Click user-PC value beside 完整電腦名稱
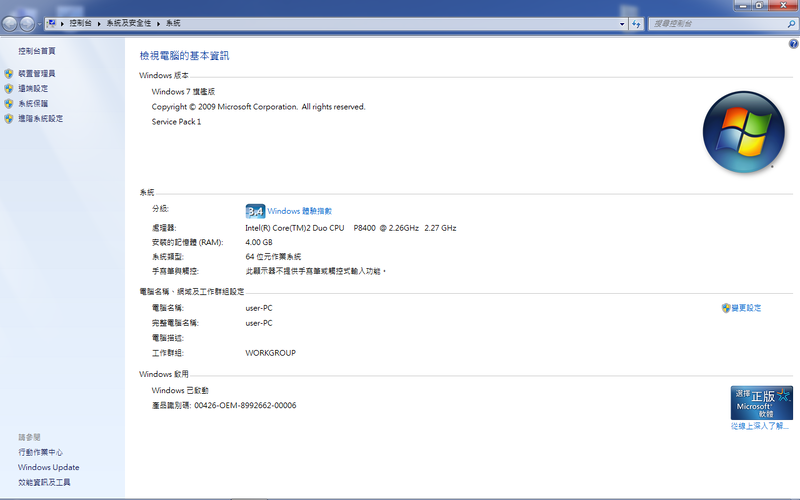The image size is (800, 500). click(259, 323)
